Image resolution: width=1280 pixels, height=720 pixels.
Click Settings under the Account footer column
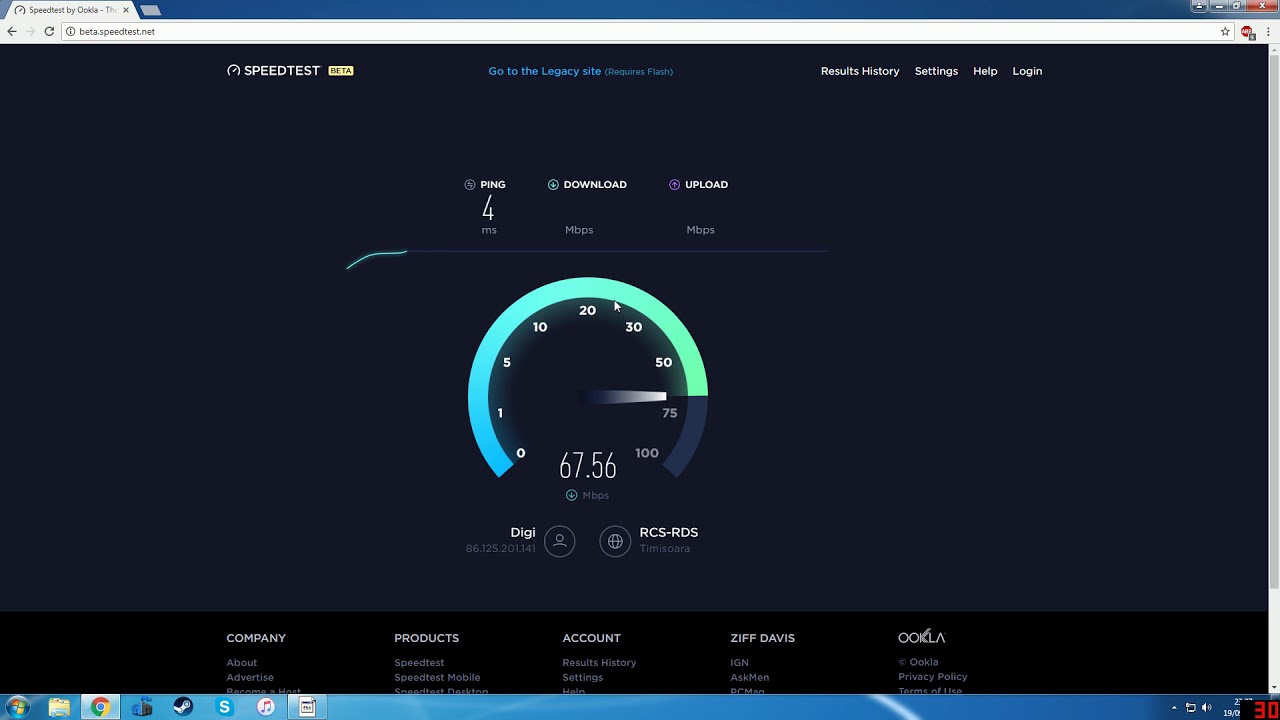[x=582, y=677]
